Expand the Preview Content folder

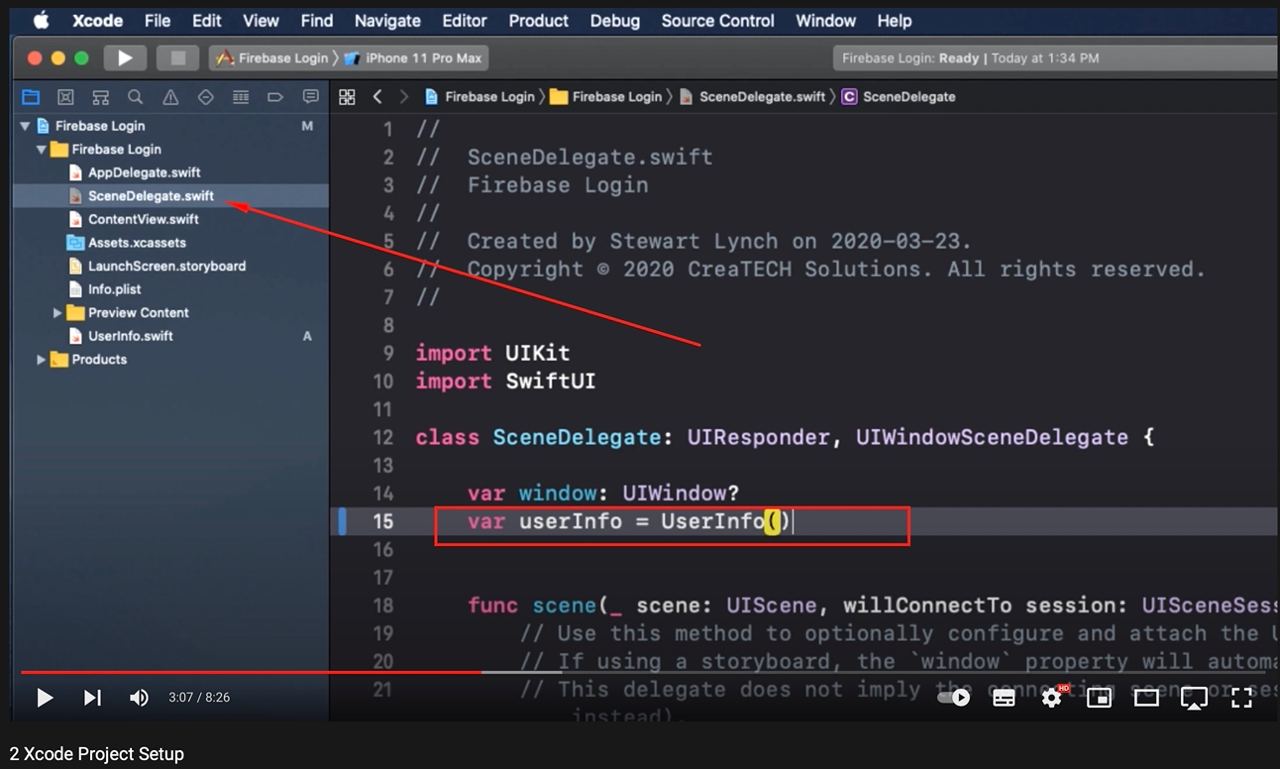coord(58,313)
